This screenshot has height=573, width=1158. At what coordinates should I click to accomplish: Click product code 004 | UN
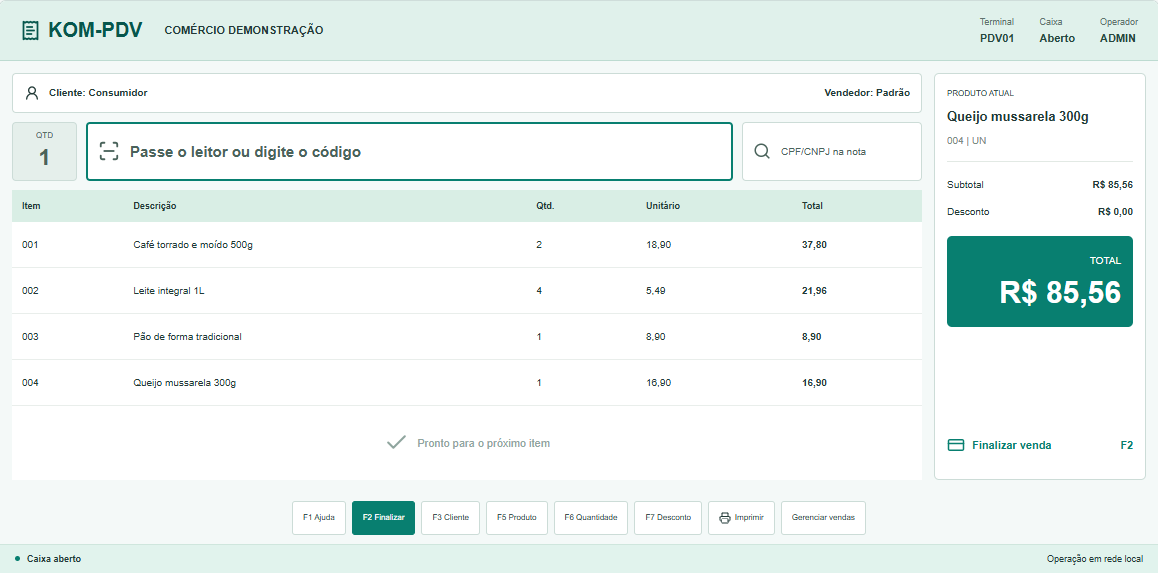click(967, 140)
